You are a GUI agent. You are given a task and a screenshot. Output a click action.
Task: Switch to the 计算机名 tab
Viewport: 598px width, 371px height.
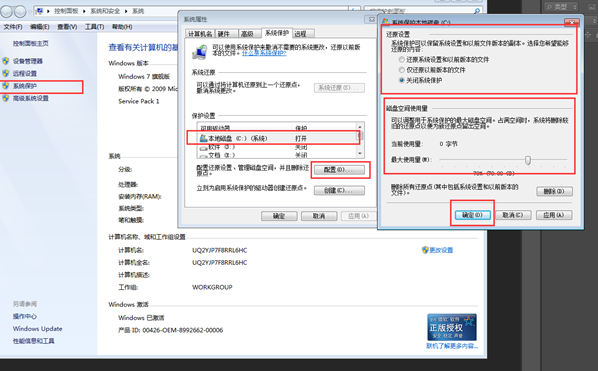200,34
